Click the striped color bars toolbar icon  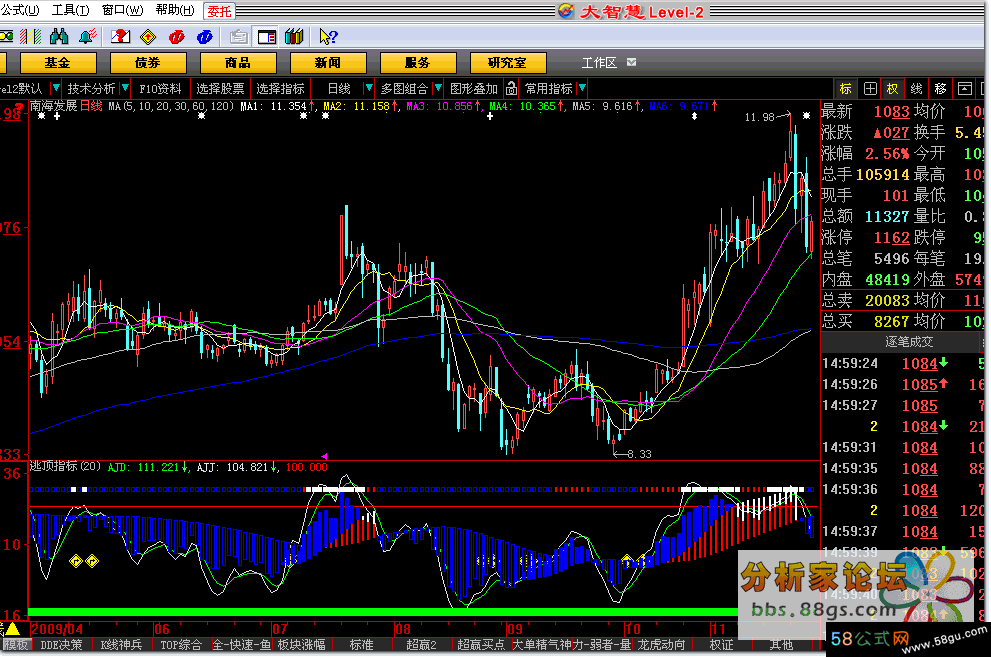[30, 37]
